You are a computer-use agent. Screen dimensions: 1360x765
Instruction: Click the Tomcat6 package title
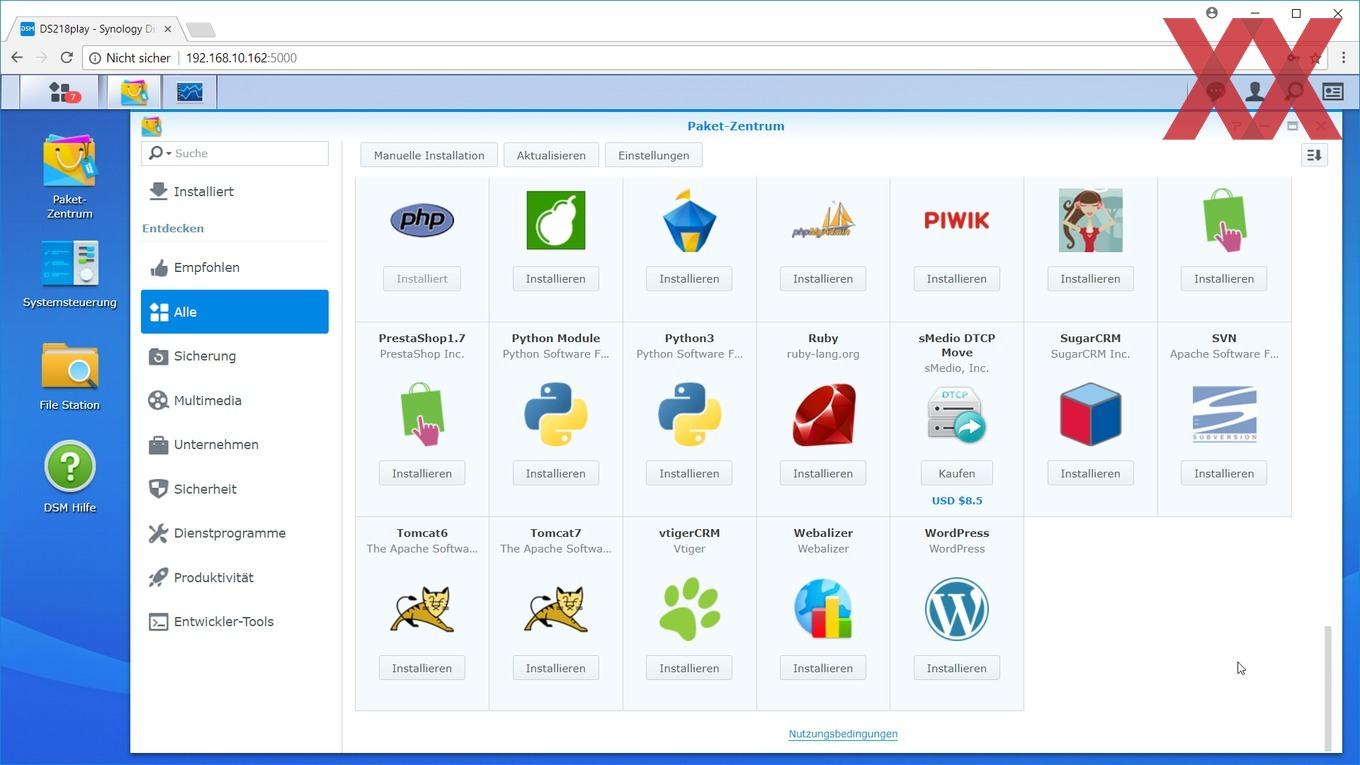point(422,533)
